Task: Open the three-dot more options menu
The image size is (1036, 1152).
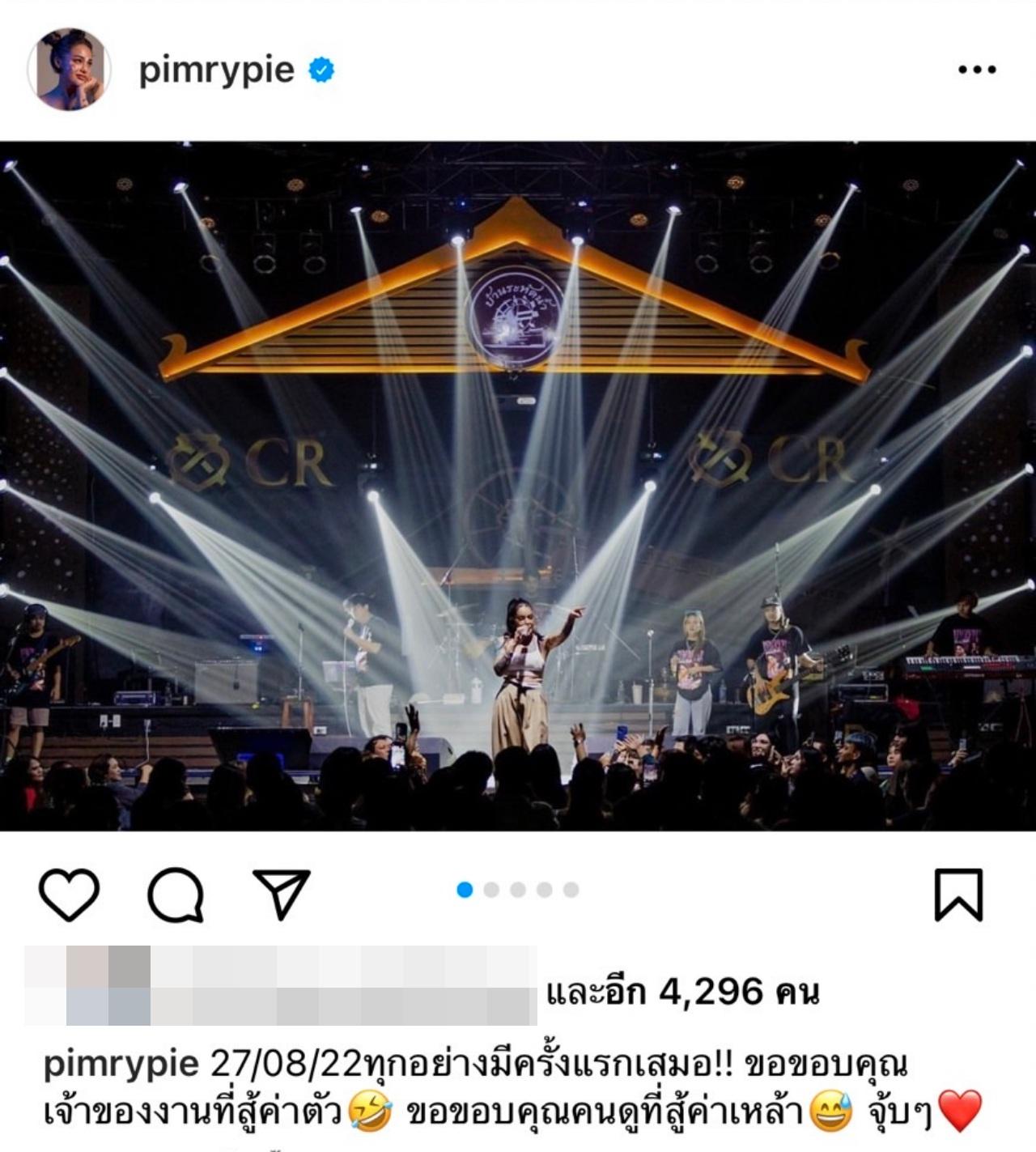Action: click(x=977, y=70)
